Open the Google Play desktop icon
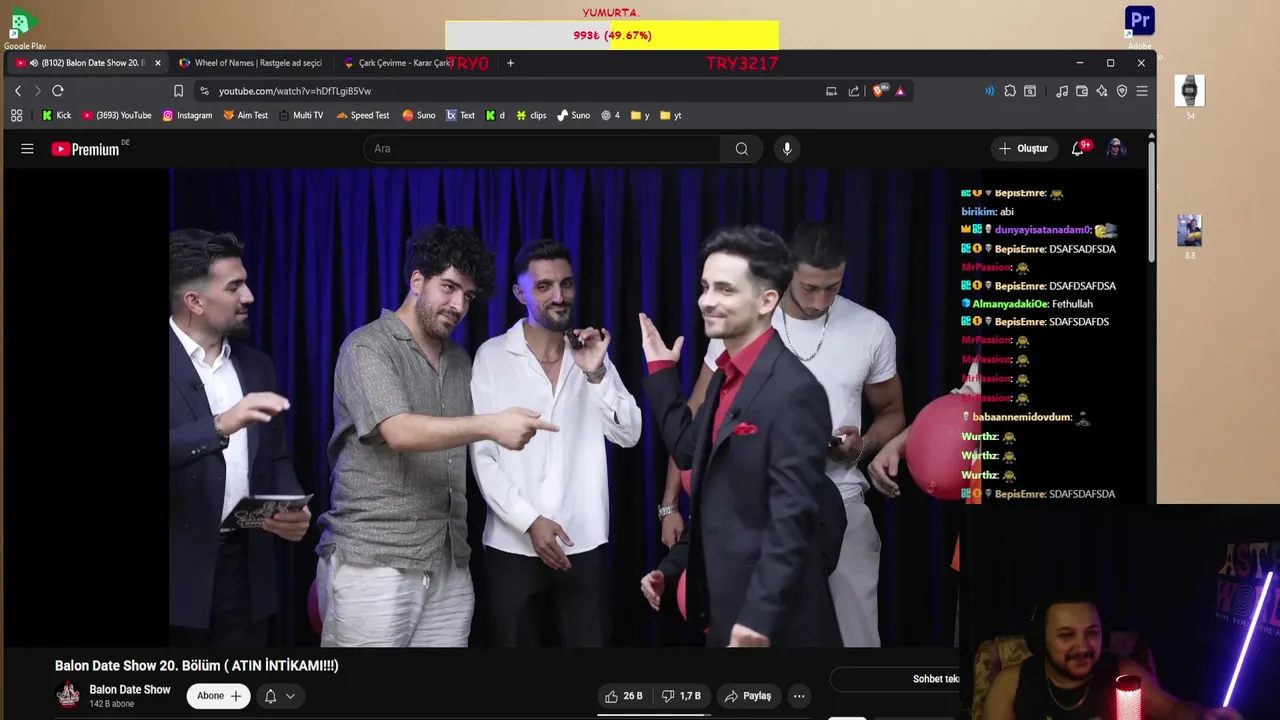1280x720 pixels. point(24,30)
